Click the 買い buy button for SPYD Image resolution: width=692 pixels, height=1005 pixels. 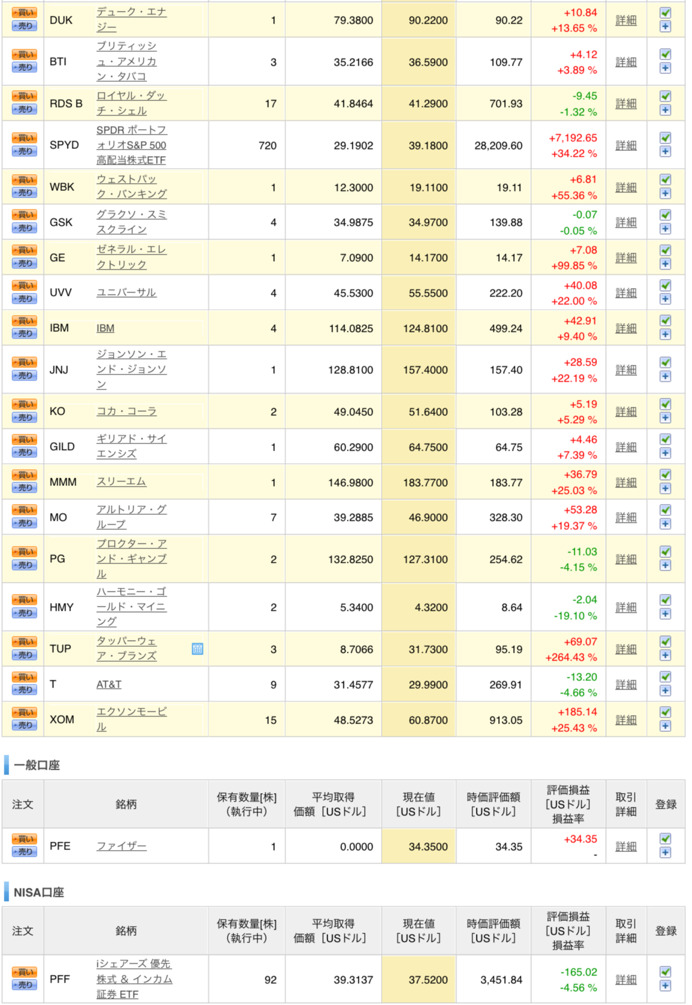(x=24, y=138)
